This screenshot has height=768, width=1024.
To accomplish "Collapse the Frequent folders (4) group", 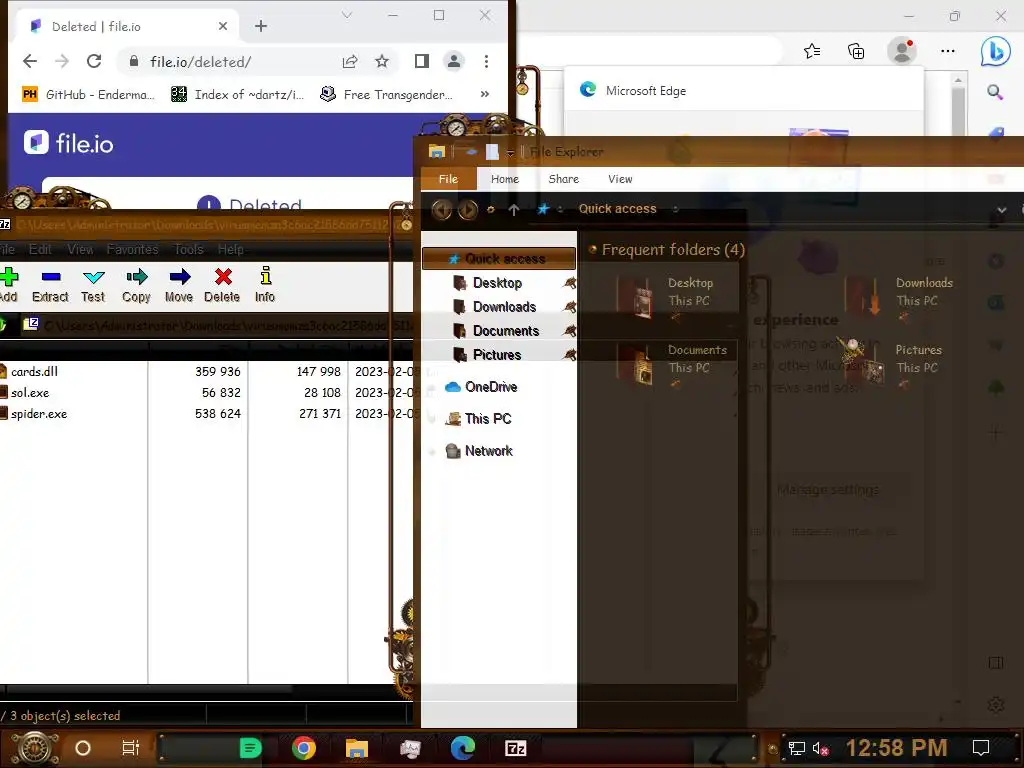I will [x=593, y=249].
